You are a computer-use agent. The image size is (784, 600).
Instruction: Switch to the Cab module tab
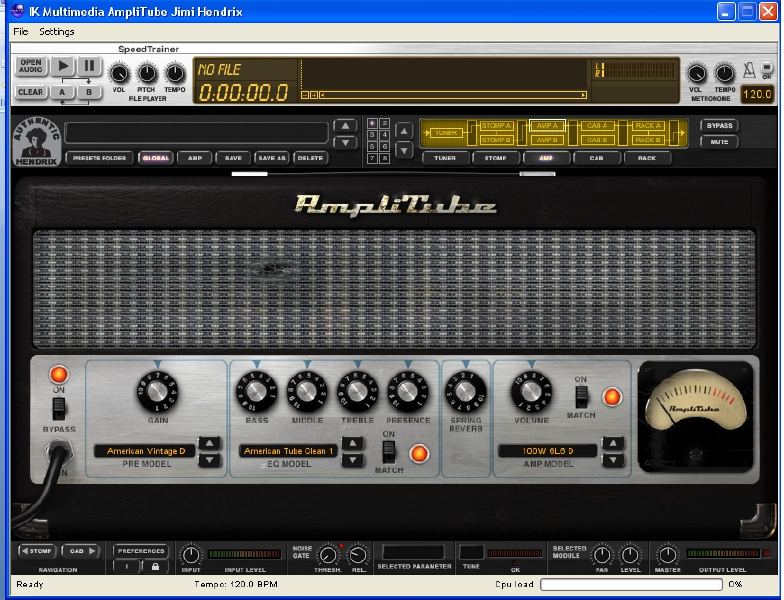point(596,158)
